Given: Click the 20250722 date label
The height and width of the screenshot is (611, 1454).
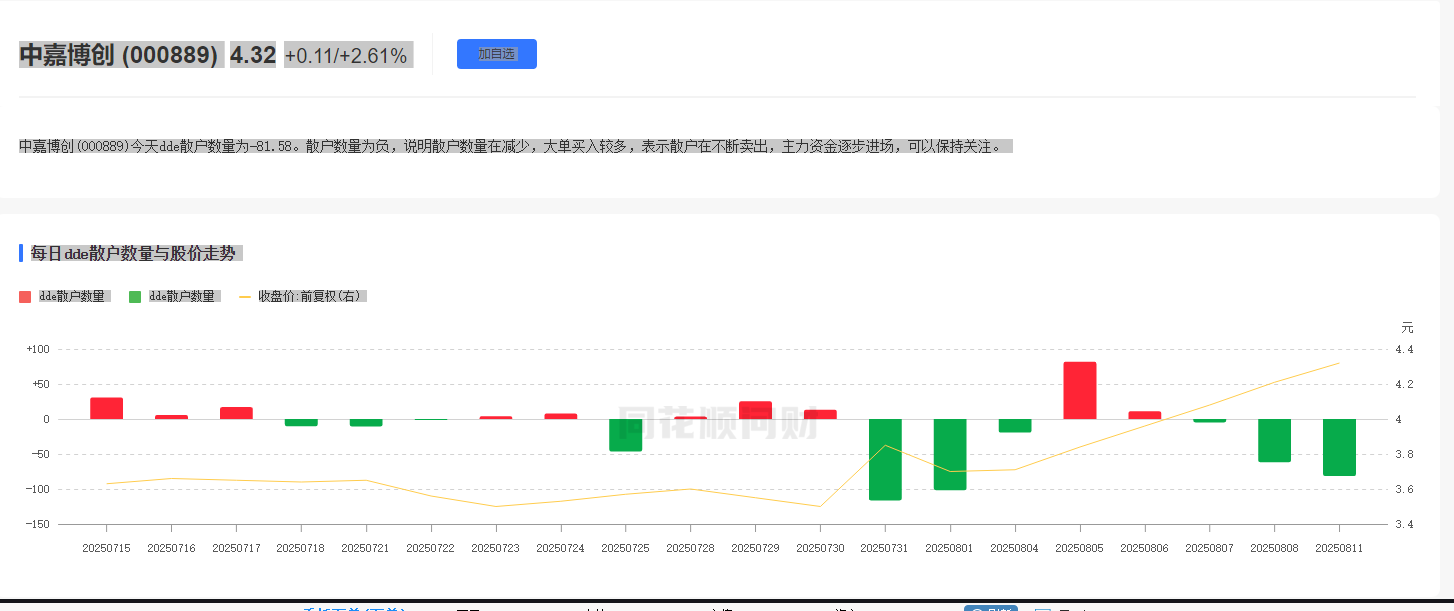Looking at the screenshot, I should [x=431, y=548].
